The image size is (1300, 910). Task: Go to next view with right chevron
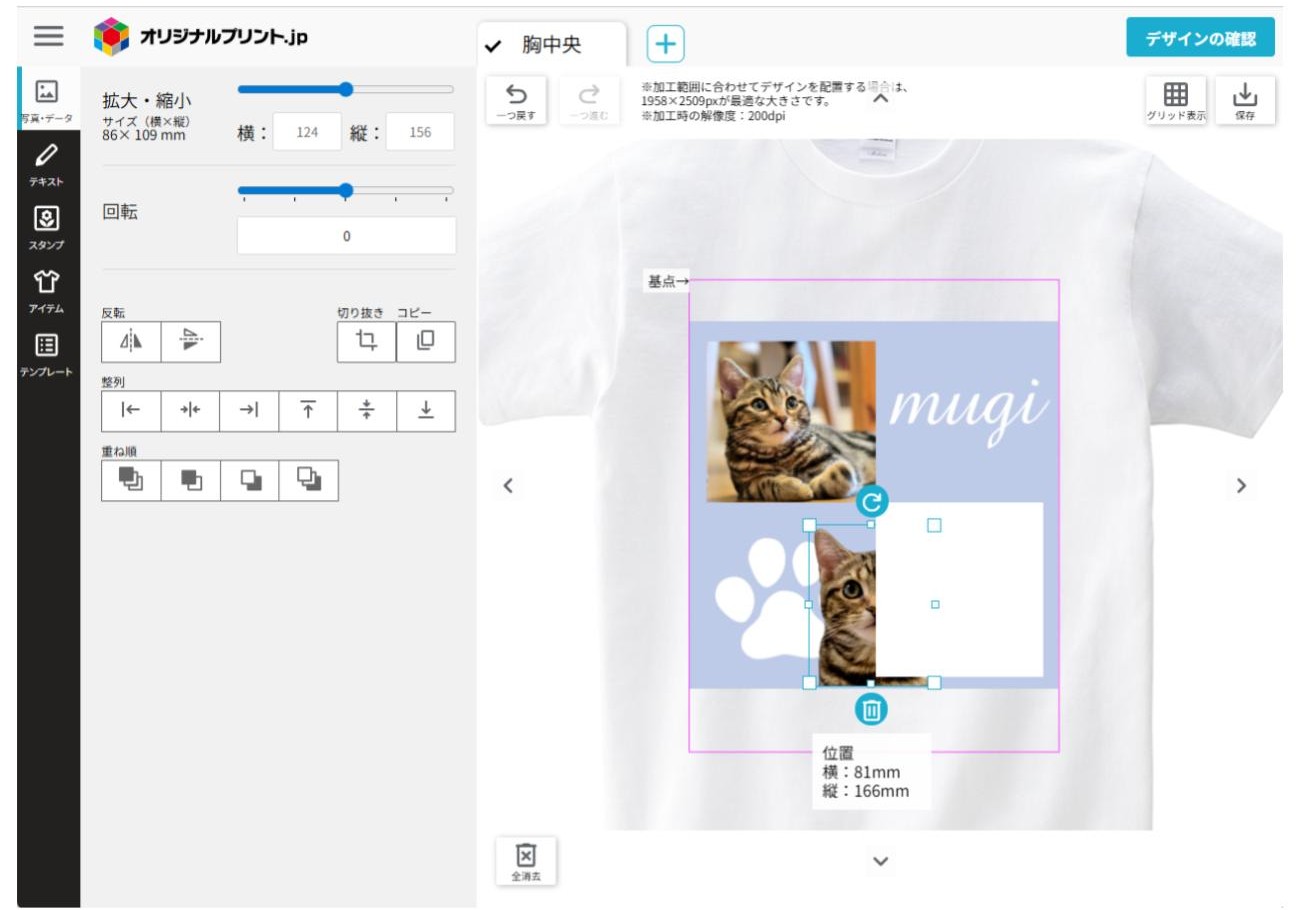[x=1241, y=486]
